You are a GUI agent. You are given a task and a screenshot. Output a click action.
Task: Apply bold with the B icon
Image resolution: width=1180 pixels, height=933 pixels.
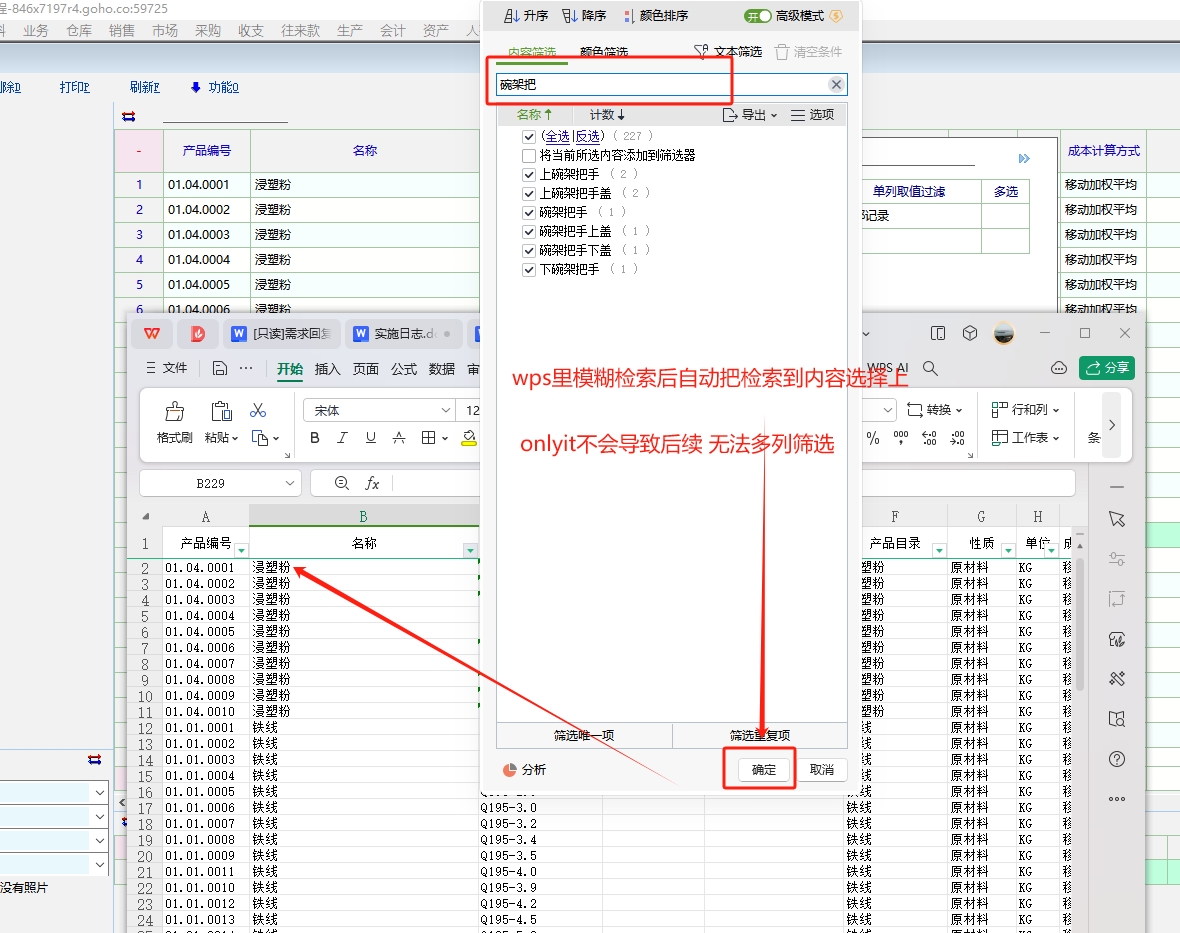click(315, 438)
